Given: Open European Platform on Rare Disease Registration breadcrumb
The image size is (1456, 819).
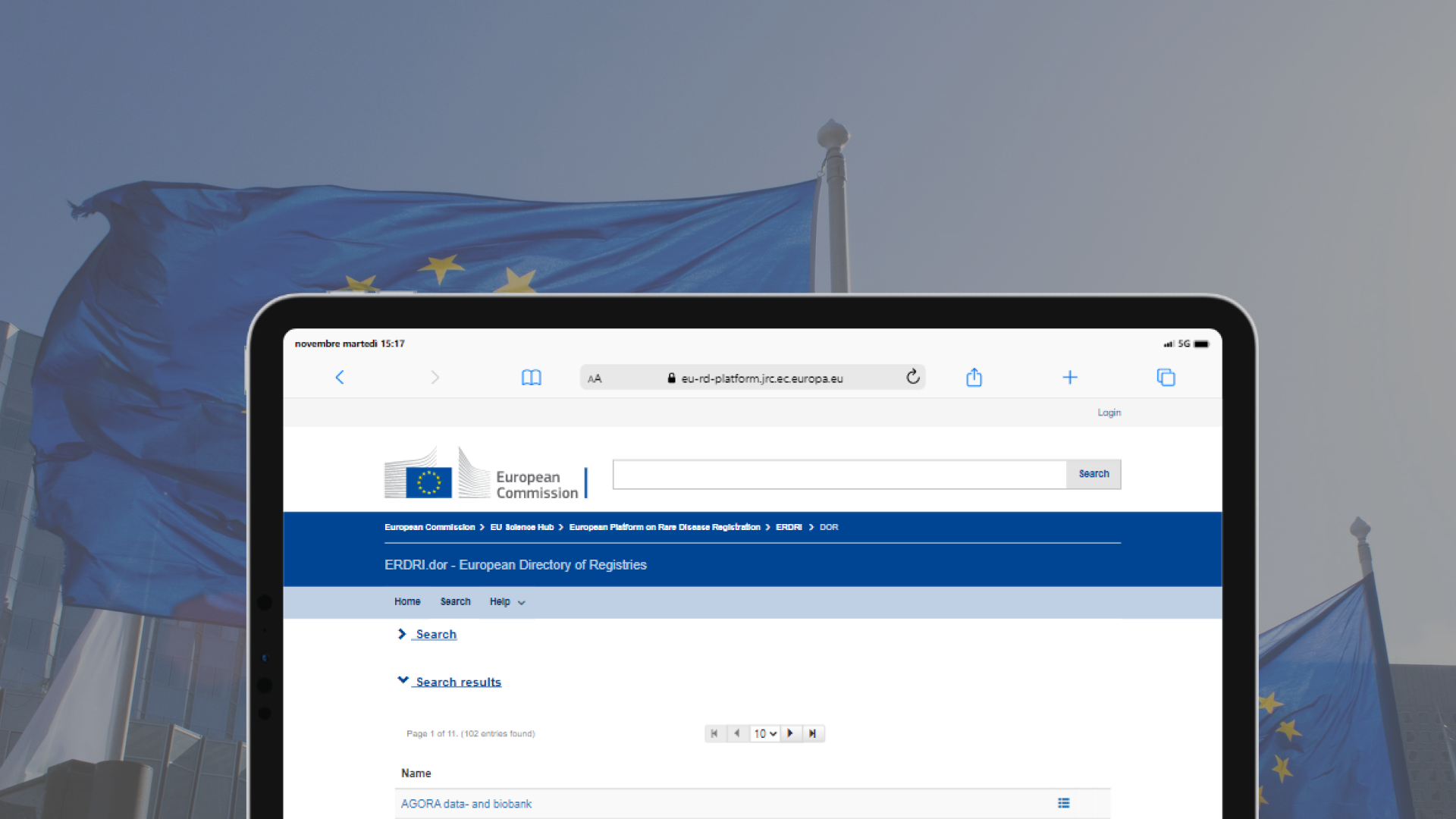Looking at the screenshot, I should click(664, 527).
